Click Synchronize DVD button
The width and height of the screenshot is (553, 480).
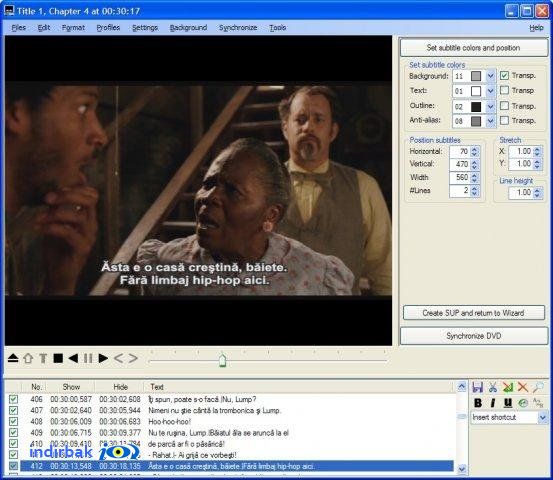(x=474, y=336)
